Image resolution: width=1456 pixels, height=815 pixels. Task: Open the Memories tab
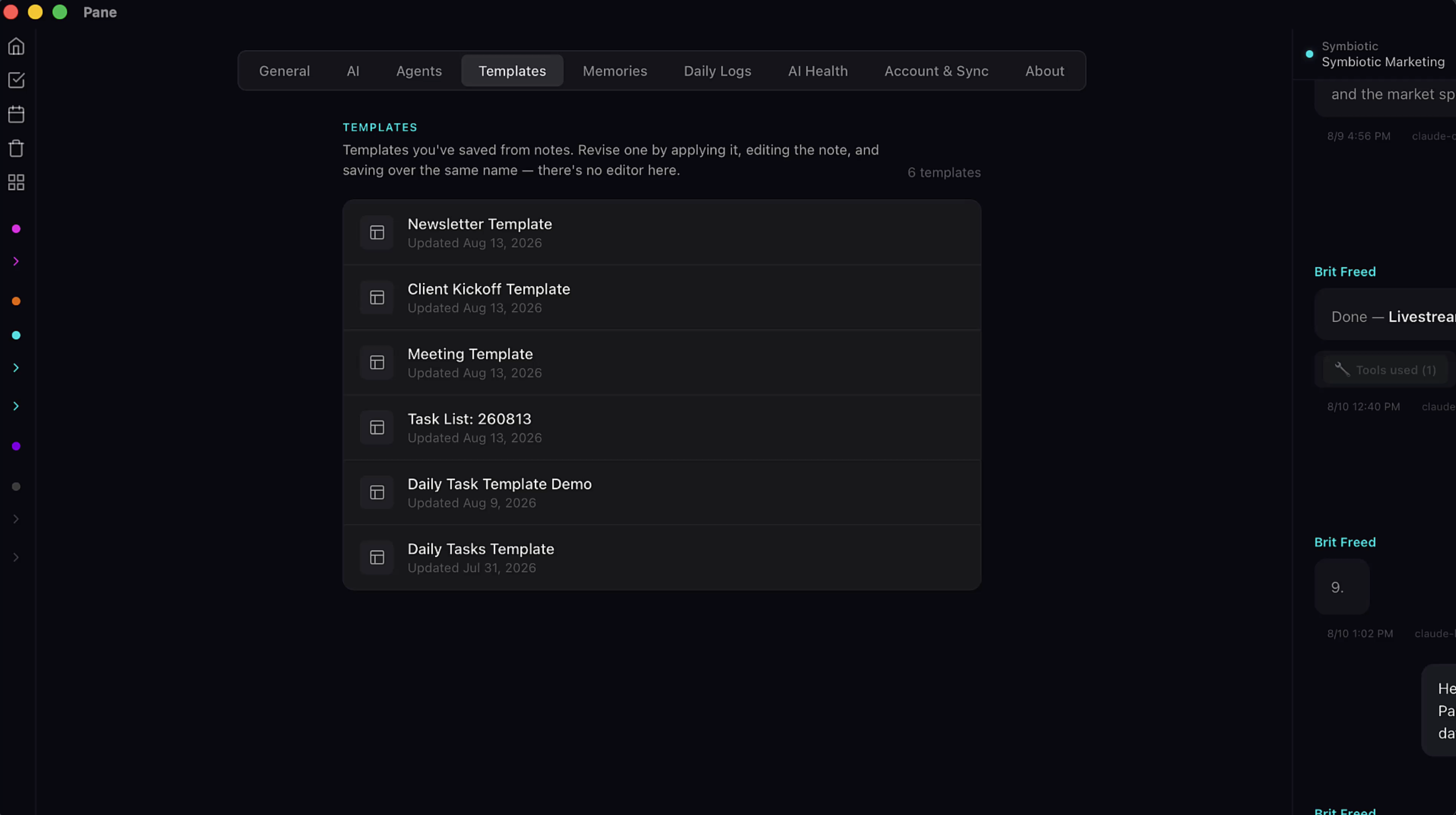pos(614,71)
